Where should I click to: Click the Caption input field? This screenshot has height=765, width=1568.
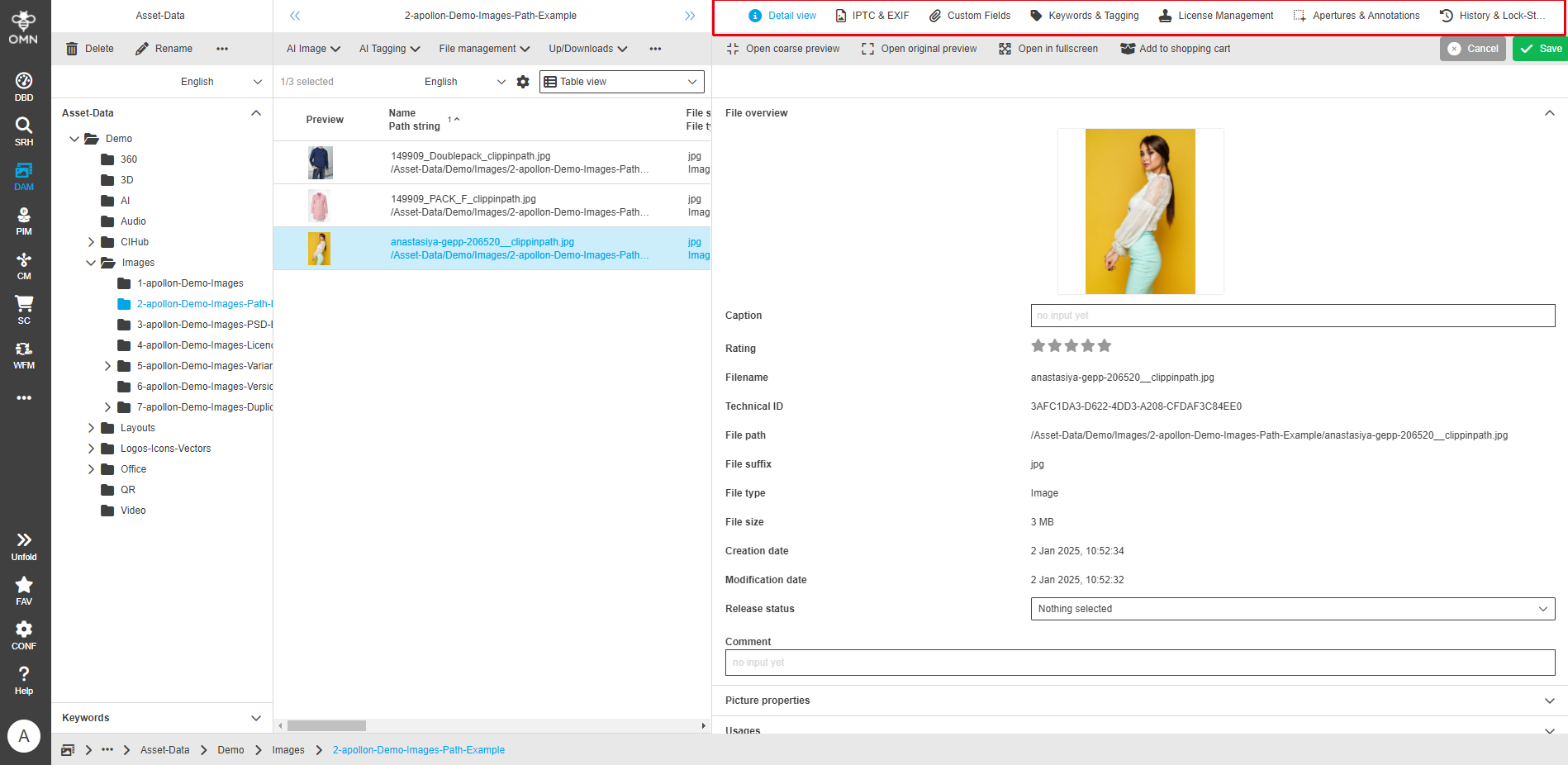pyautogui.click(x=1292, y=316)
